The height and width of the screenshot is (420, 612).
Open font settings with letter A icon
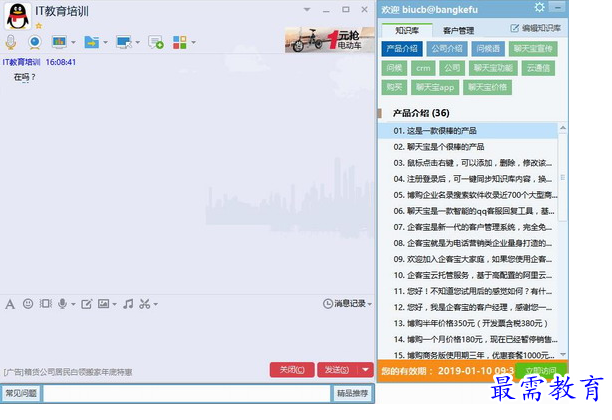pos(10,304)
